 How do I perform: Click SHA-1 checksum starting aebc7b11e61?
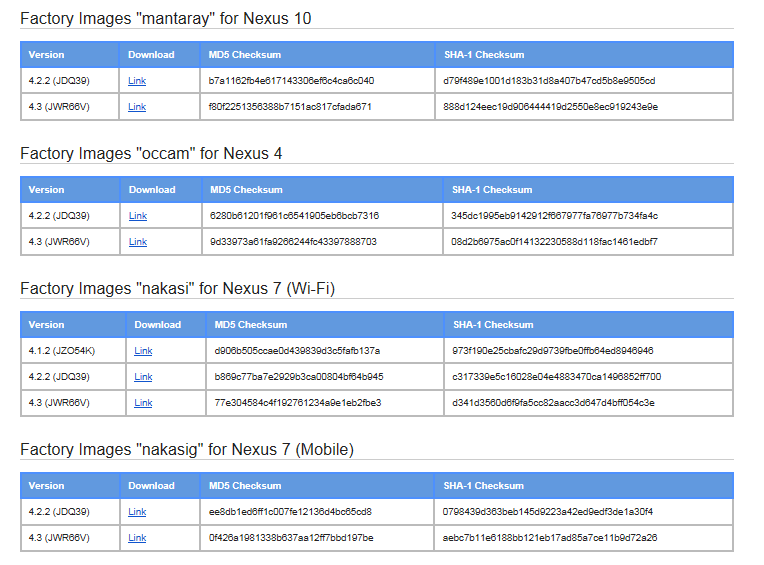pyautogui.click(x=550, y=538)
